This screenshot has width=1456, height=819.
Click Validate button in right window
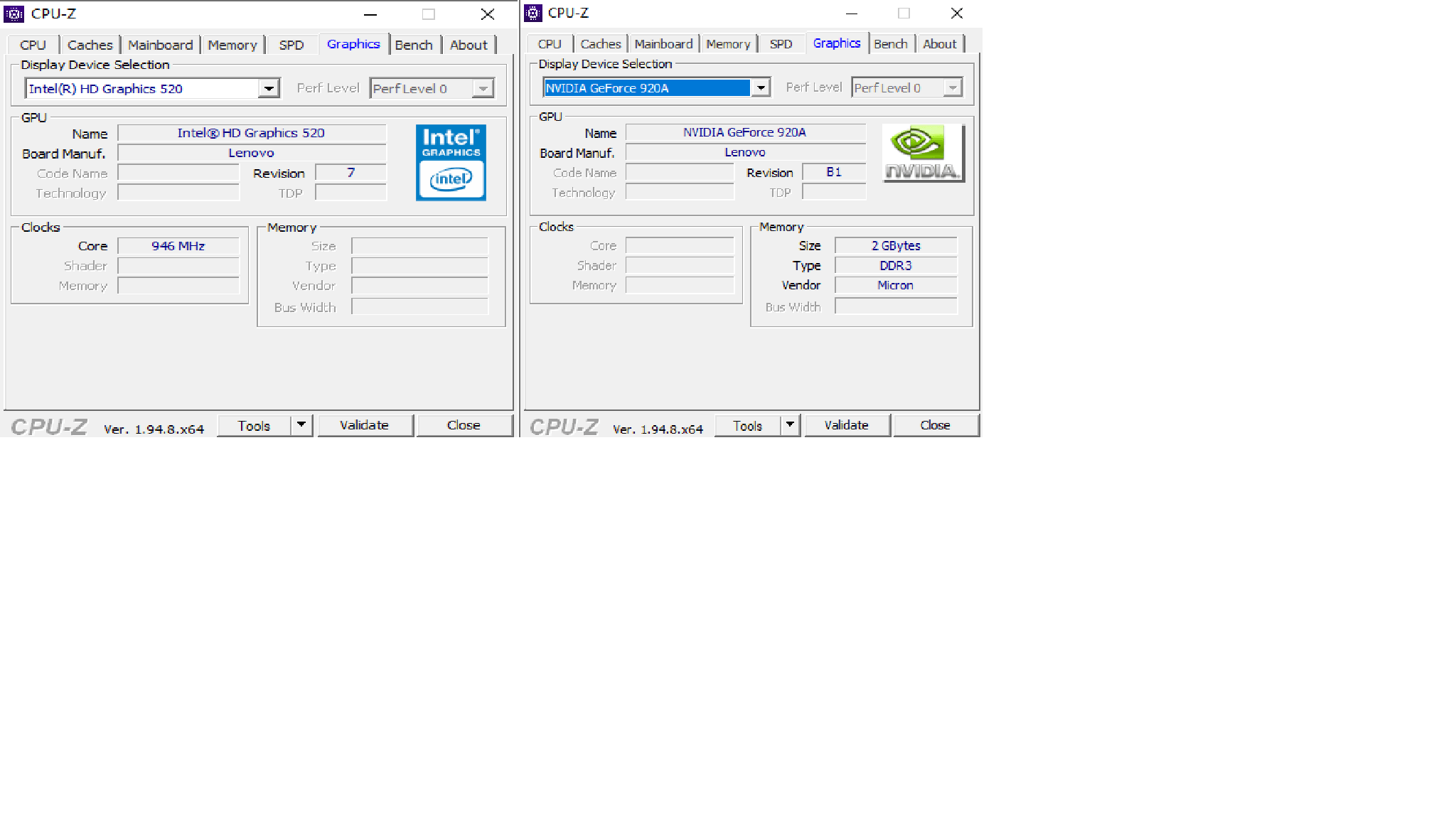pyautogui.click(x=847, y=425)
